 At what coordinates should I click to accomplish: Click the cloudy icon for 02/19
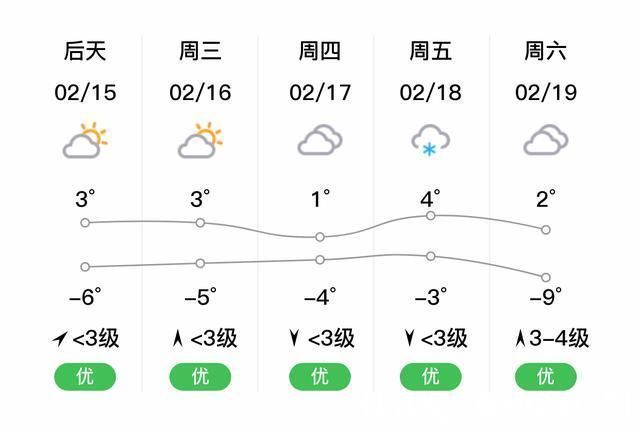tap(546, 140)
